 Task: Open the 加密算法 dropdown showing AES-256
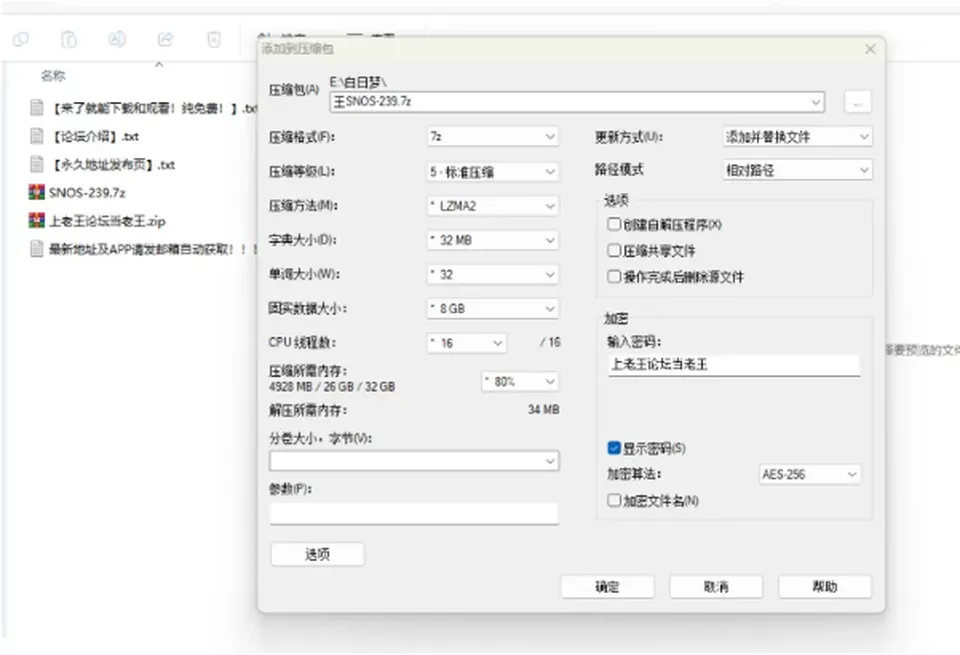point(809,474)
